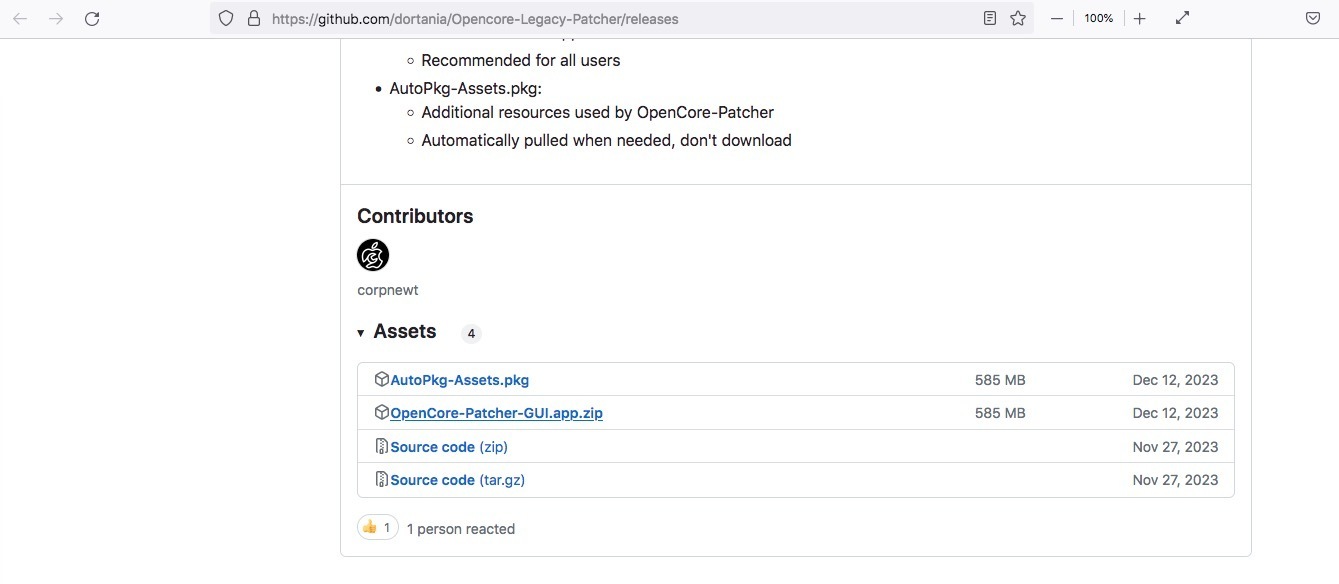1339x584 pixels.
Task: Reset zoom level showing 100%
Action: 1098,18
